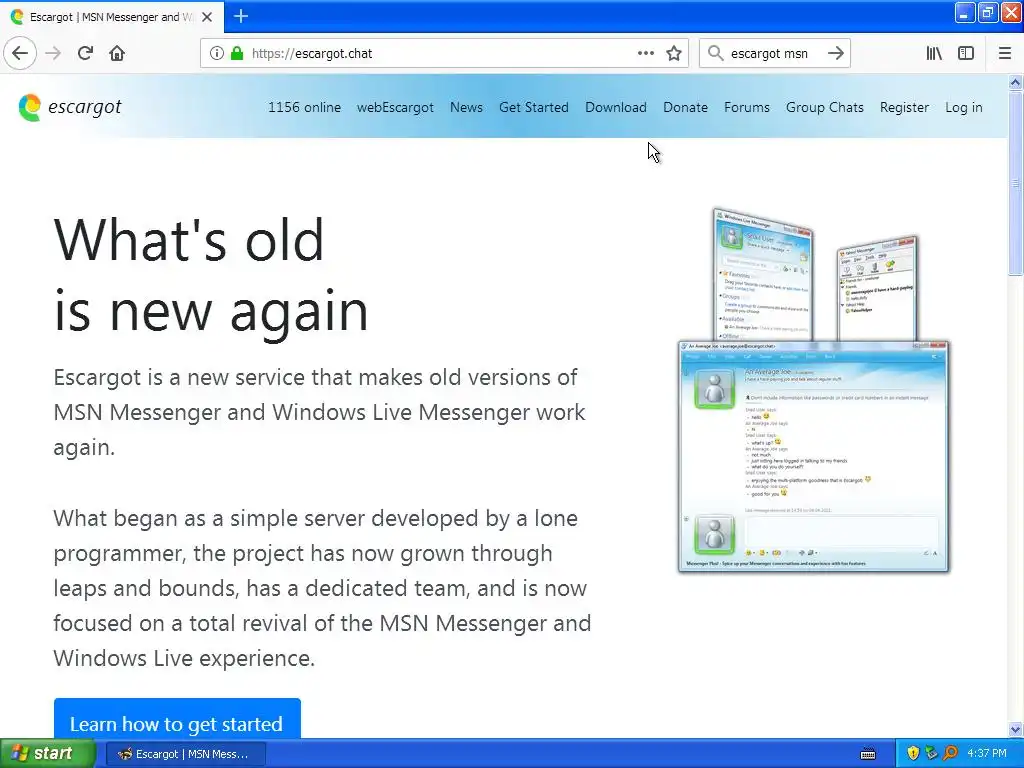Click the orange magnifier tray icon

(x=951, y=754)
